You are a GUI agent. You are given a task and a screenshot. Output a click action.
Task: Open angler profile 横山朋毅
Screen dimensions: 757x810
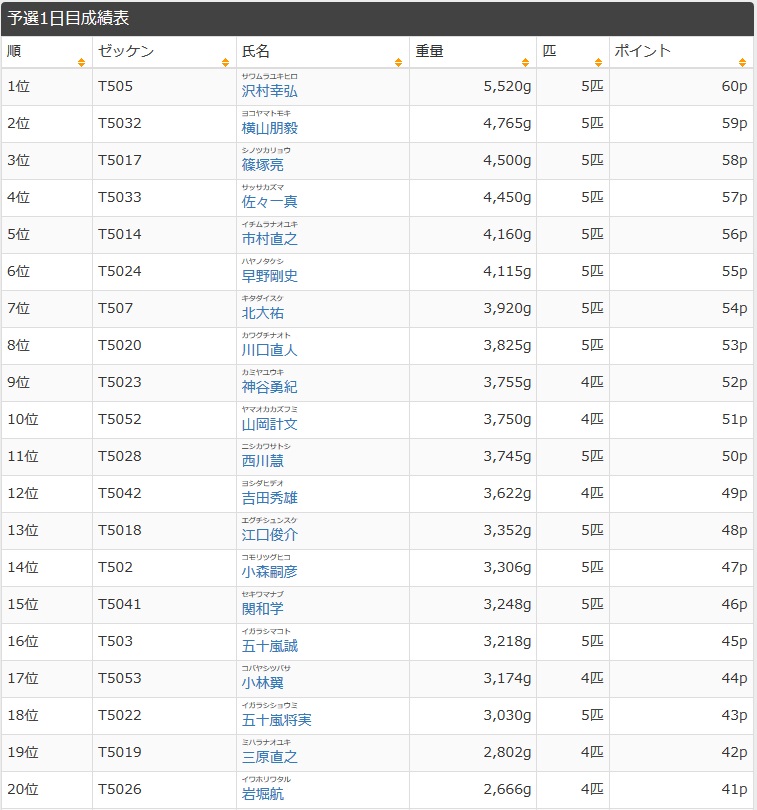tap(270, 128)
